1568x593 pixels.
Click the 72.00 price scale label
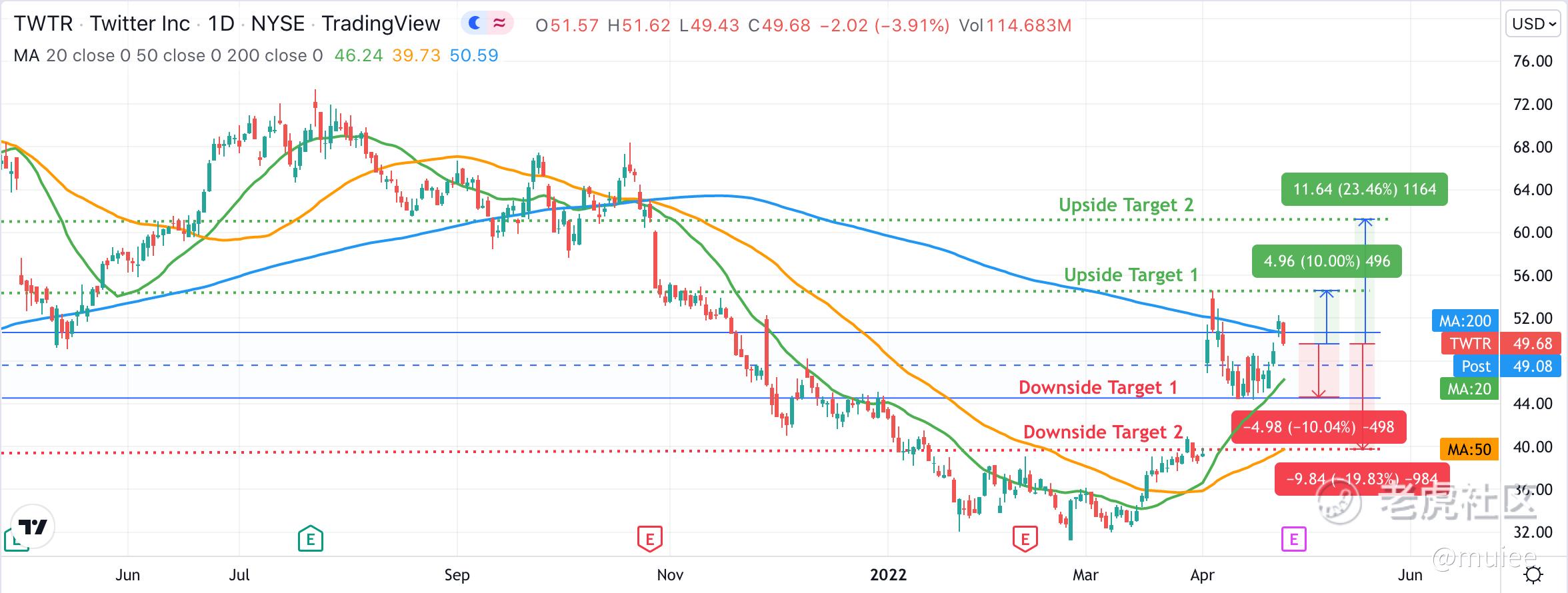[1533, 105]
